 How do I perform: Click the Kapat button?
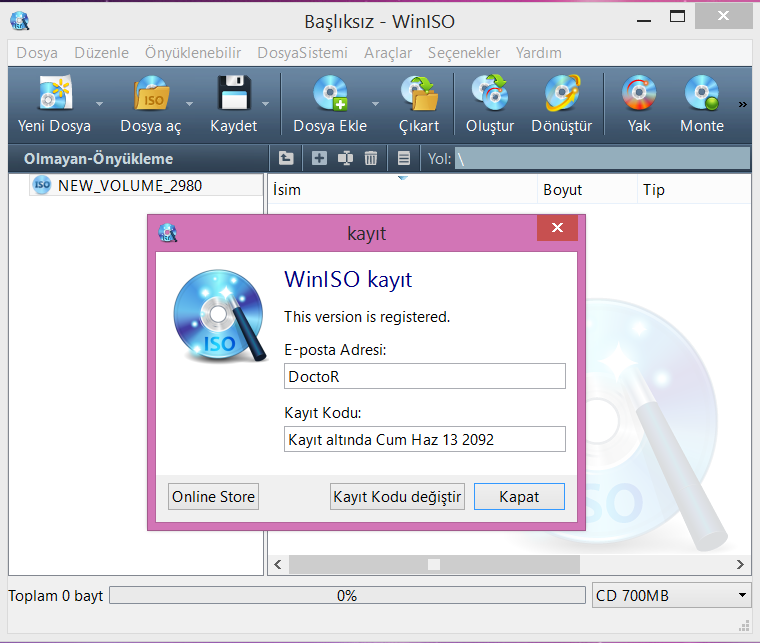(519, 497)
